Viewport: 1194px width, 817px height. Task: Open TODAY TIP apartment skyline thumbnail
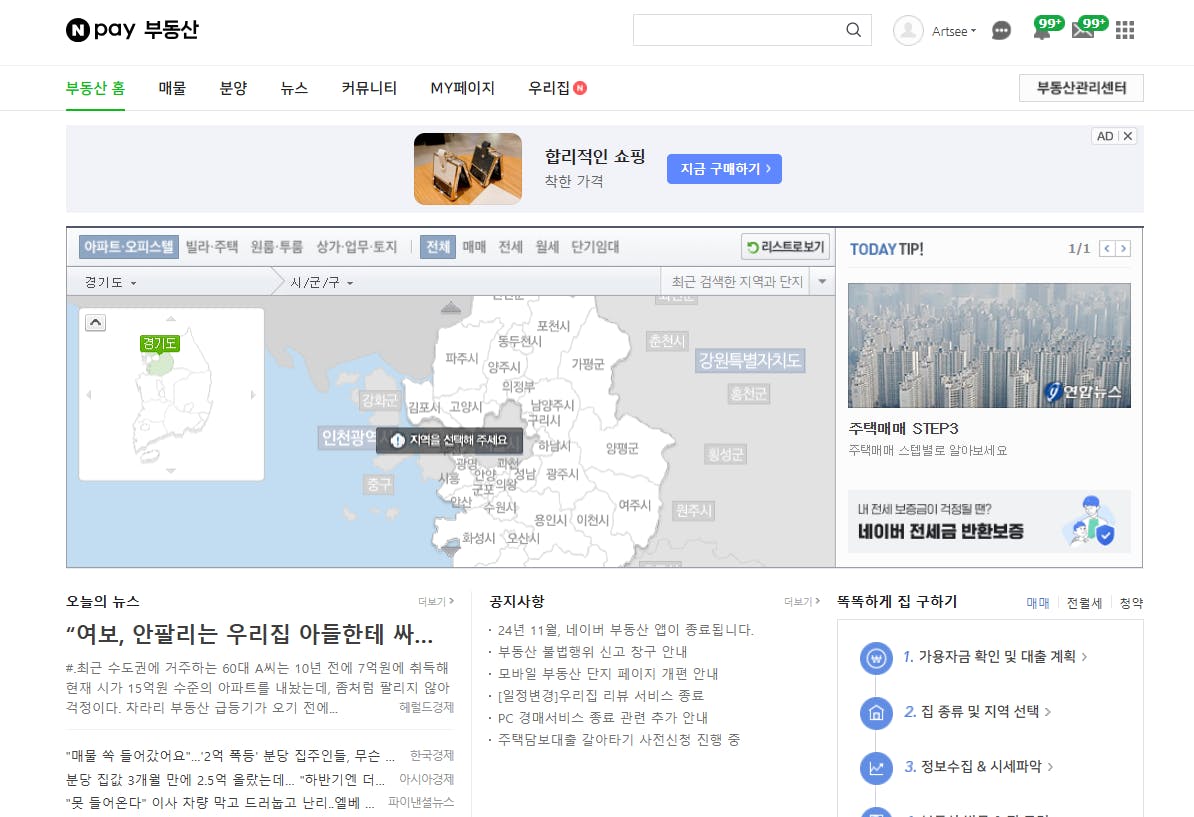click(989, 346)
